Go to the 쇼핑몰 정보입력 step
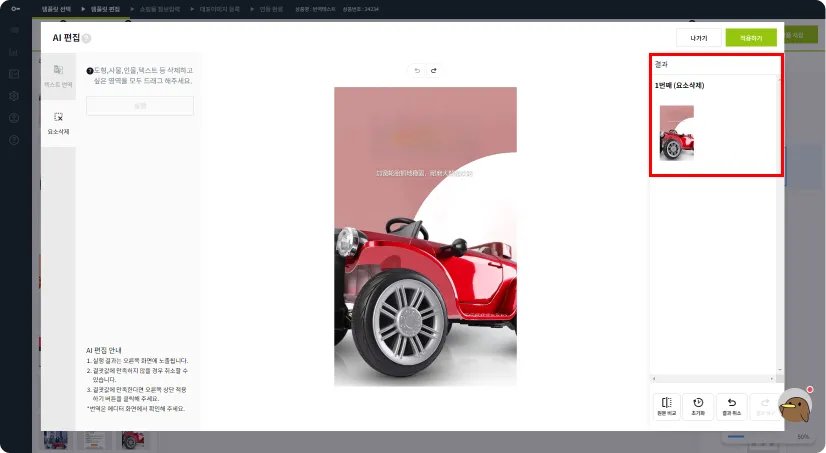The width and height of the screenshot is (826, 453). (x=160, y=9)
